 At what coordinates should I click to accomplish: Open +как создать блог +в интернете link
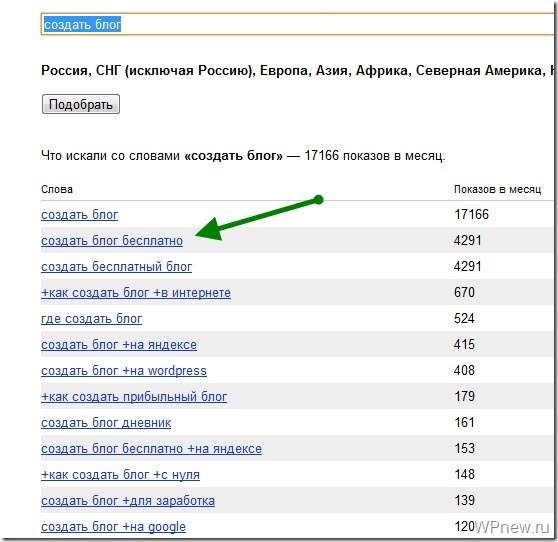pyautogui.click(x=136, y=293)
